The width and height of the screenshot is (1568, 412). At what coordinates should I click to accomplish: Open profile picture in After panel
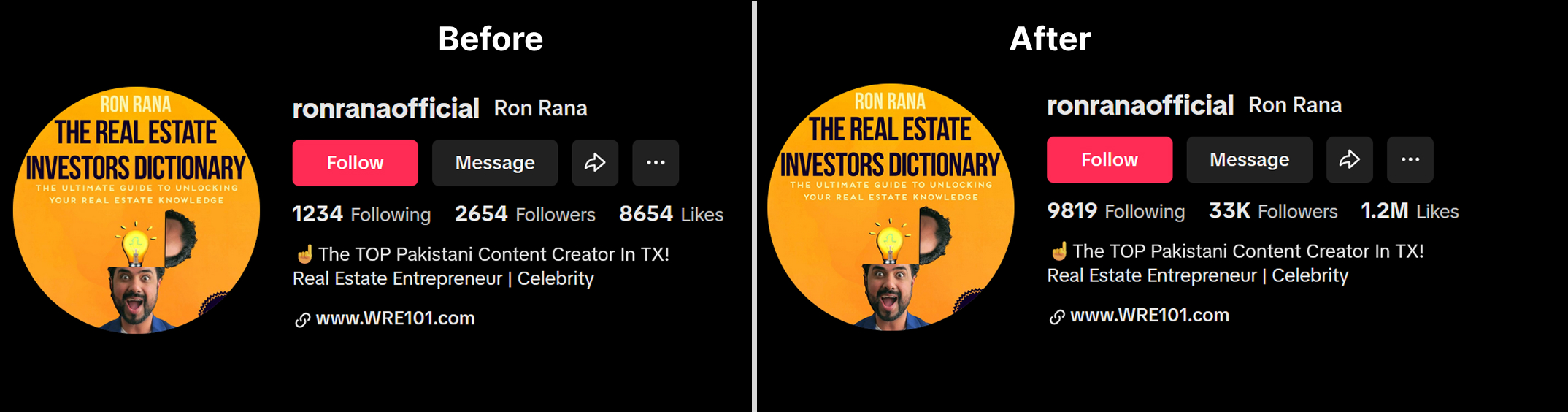click(891, 207)
